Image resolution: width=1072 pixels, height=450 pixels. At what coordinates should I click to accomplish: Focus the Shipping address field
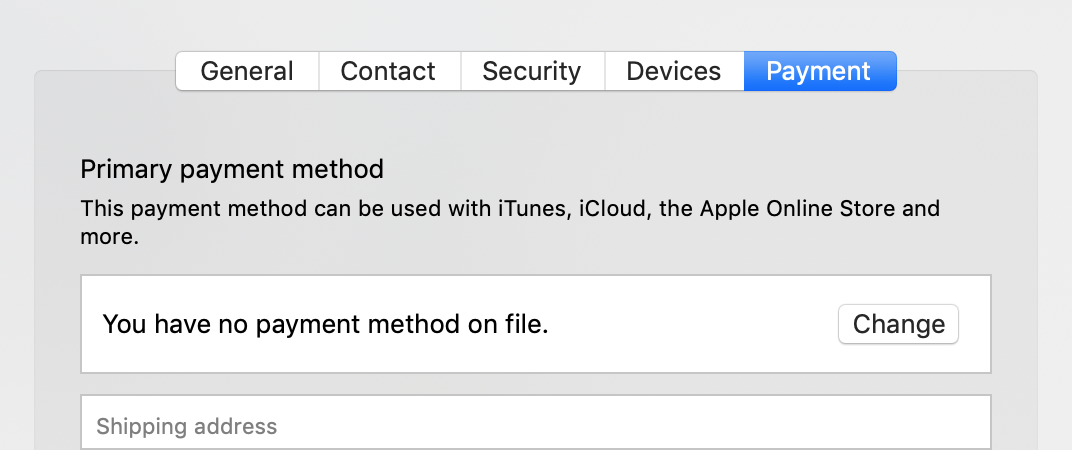[x=535, y=427]
